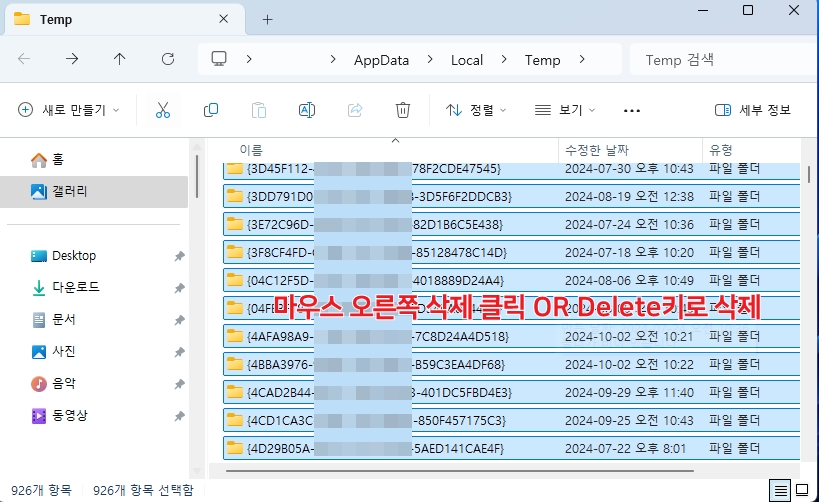The image size is (819, 502).
Task: Click Local in the address bar
Action: 467,60
